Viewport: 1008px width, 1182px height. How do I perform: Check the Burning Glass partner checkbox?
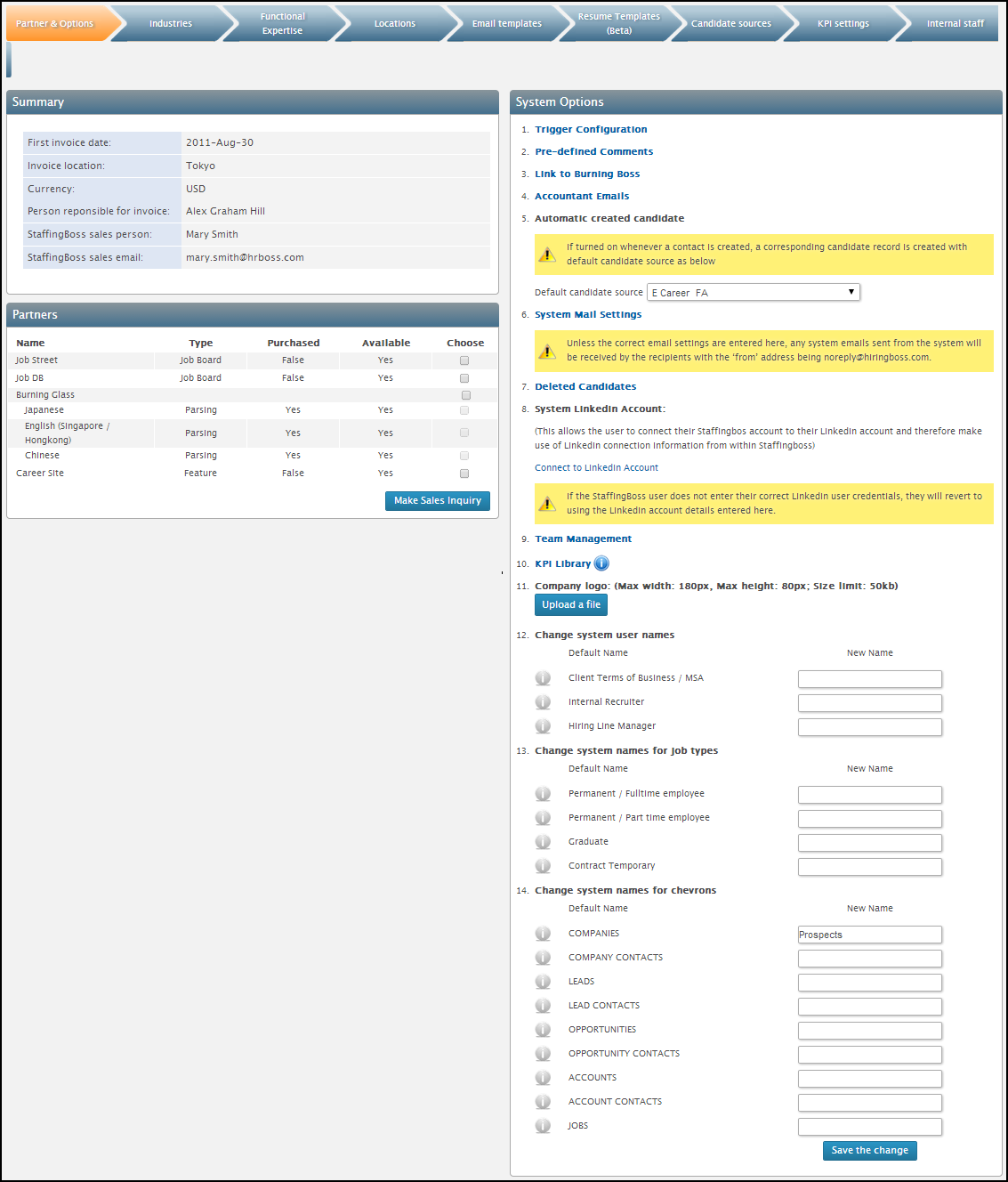pyautogui.click(x=466, y=395)
